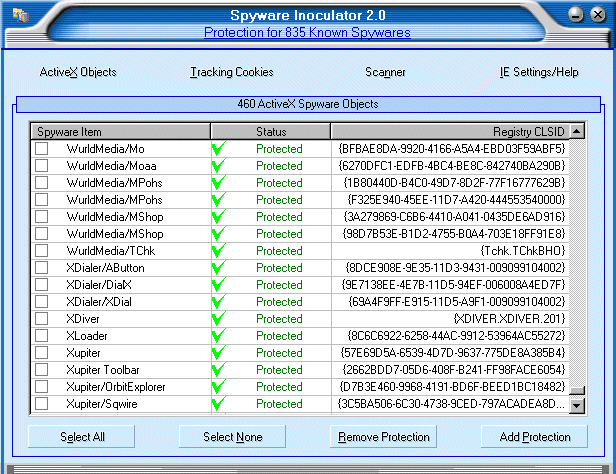Click the Add Protection button
The height and width of the screenshot is (474, 616).
click(x=534, y=437)
